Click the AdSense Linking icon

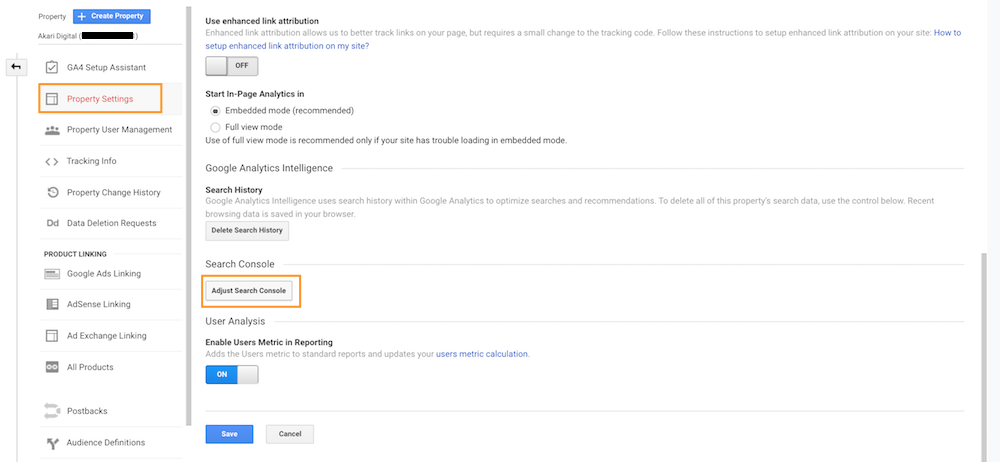coord(52,304)
